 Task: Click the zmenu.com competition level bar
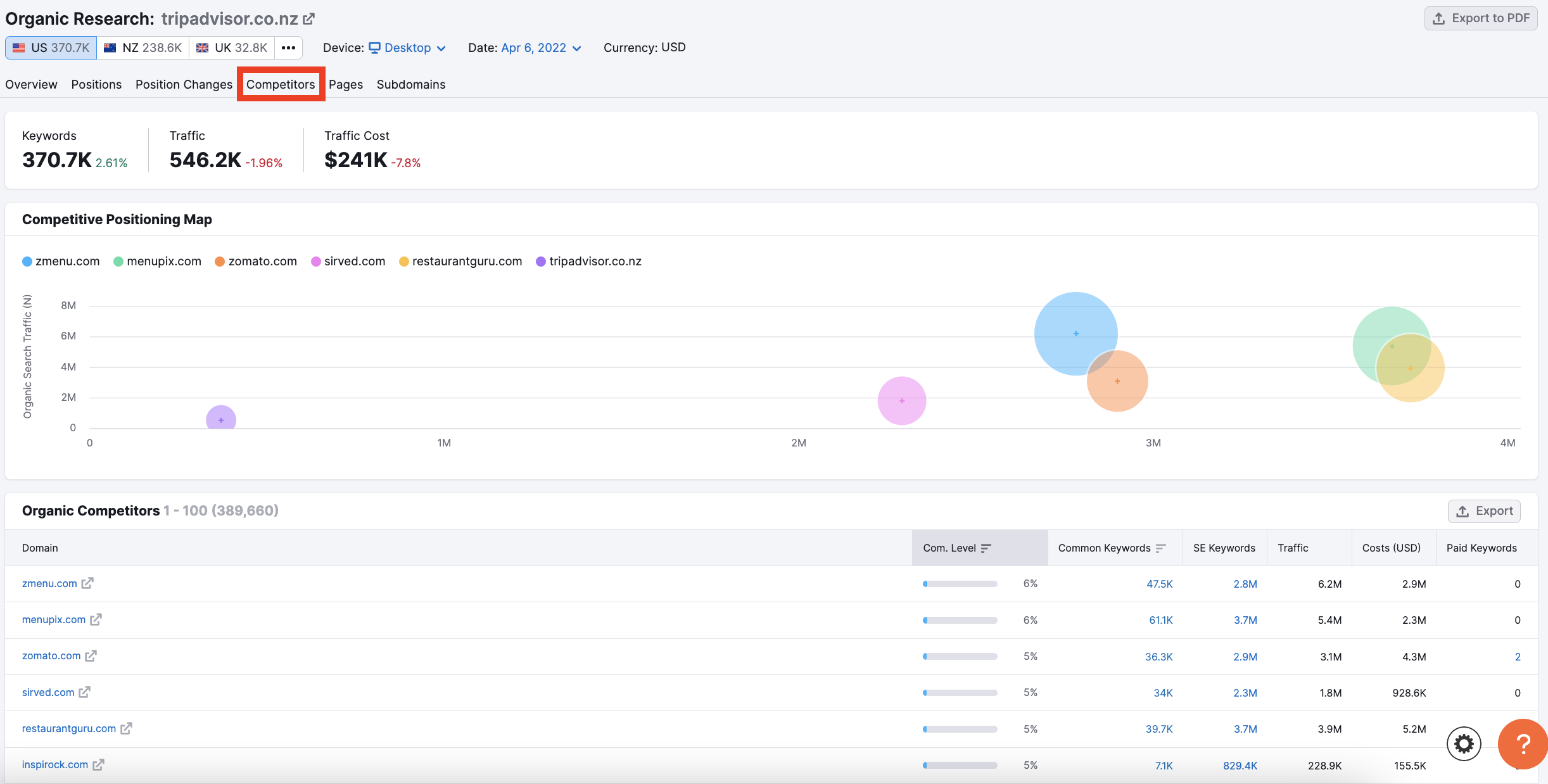coord(960,584)
